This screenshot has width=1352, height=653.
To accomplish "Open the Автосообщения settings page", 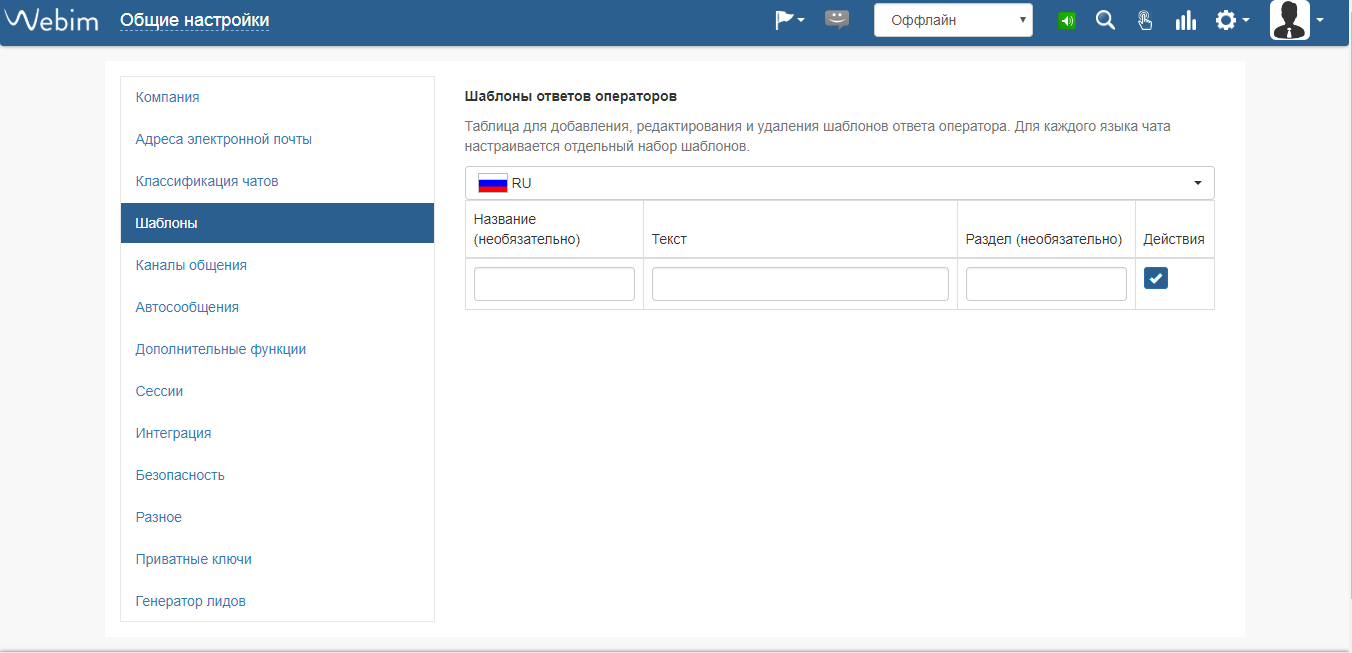I will (187, 307).
